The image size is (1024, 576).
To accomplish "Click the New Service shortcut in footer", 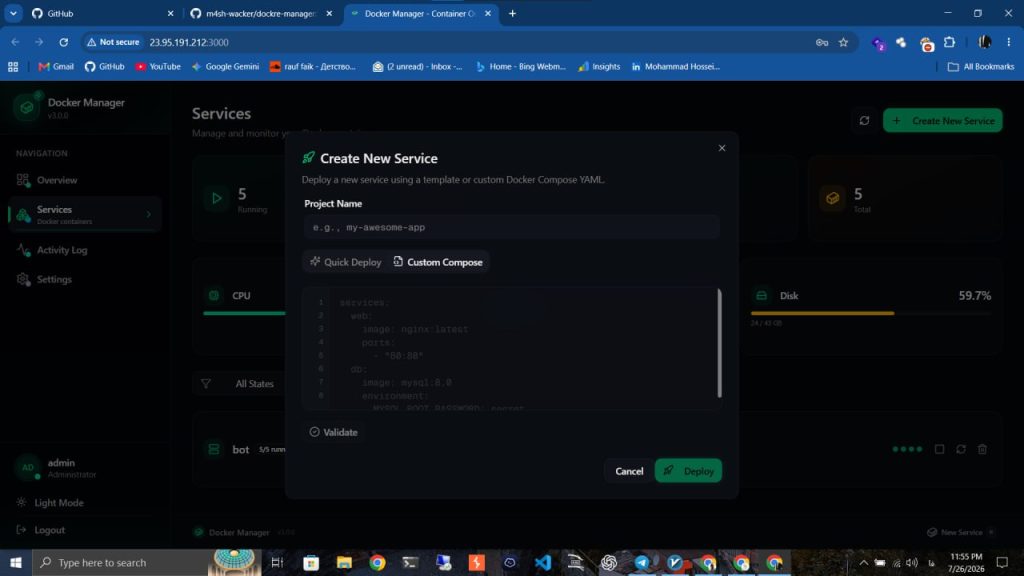I will point(960,532).
